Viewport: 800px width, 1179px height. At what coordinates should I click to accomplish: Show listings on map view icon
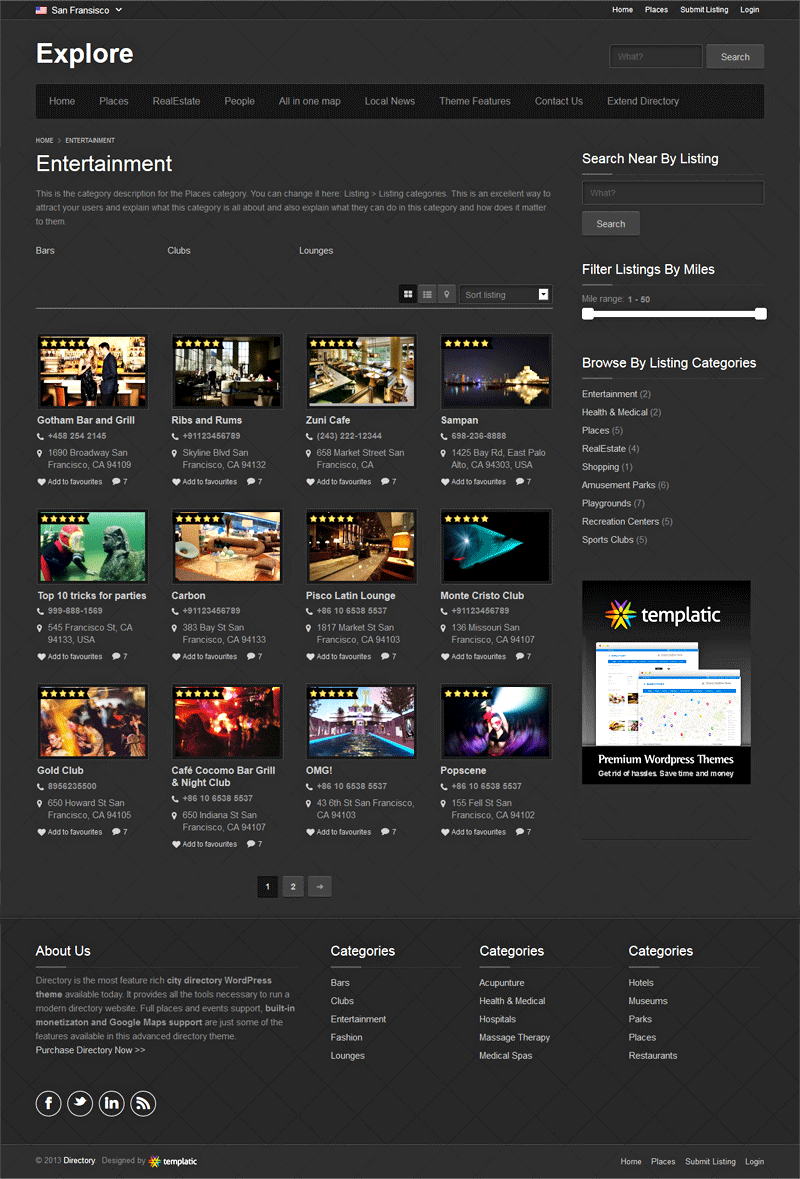(x=446, y=294)
